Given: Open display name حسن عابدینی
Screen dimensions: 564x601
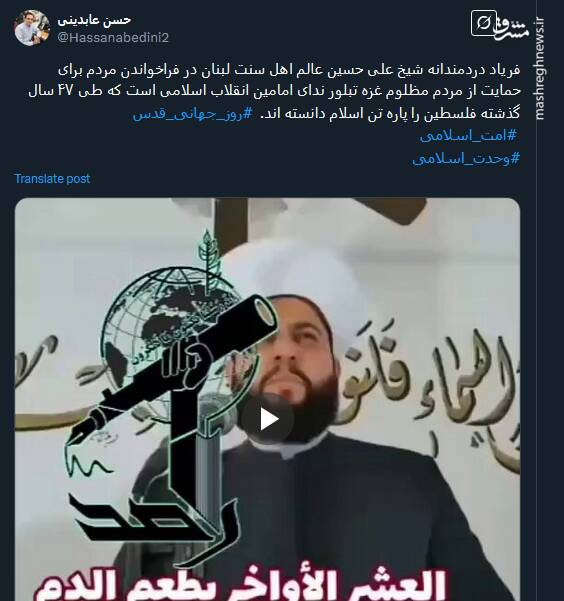Looking at the screenshot, I should [x=94, y=20].
